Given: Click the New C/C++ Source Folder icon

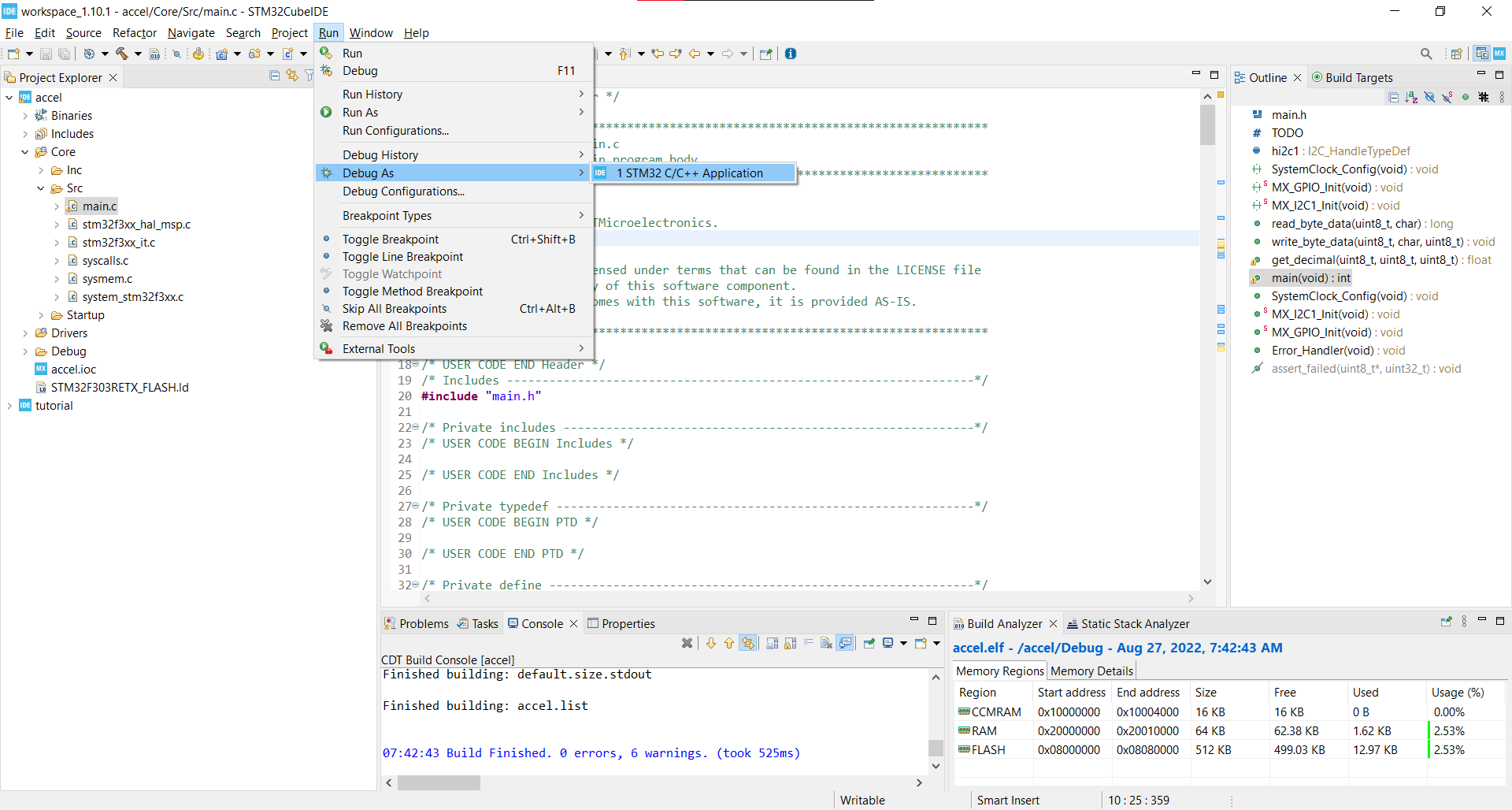Looking at the screenshot, I should [x=254, y=54].
